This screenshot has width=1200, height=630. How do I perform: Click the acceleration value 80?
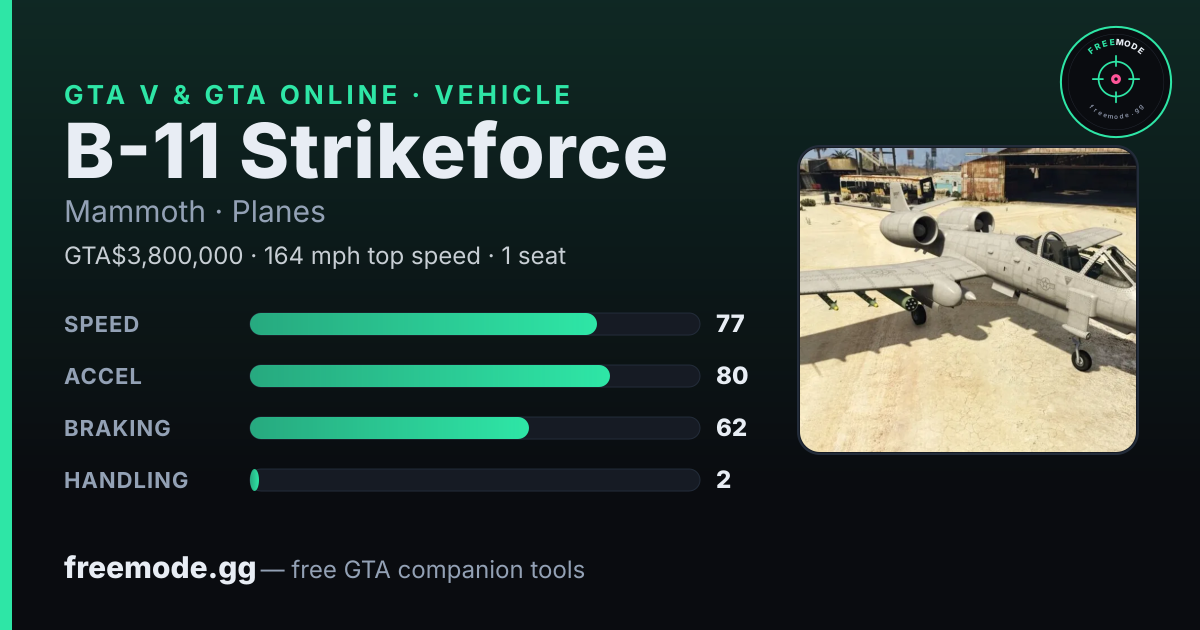coord(732,376)
